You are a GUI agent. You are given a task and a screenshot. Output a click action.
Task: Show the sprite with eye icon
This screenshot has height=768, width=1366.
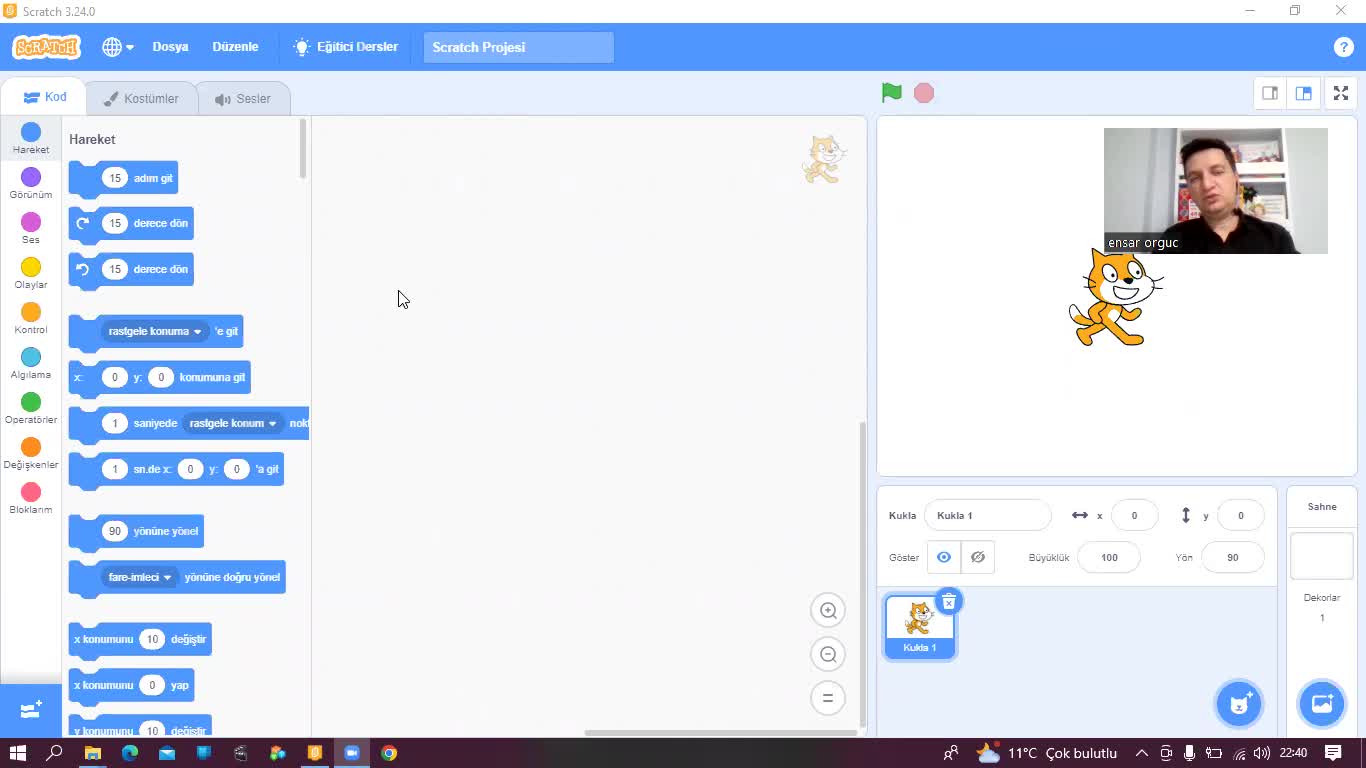coord(944,557)
